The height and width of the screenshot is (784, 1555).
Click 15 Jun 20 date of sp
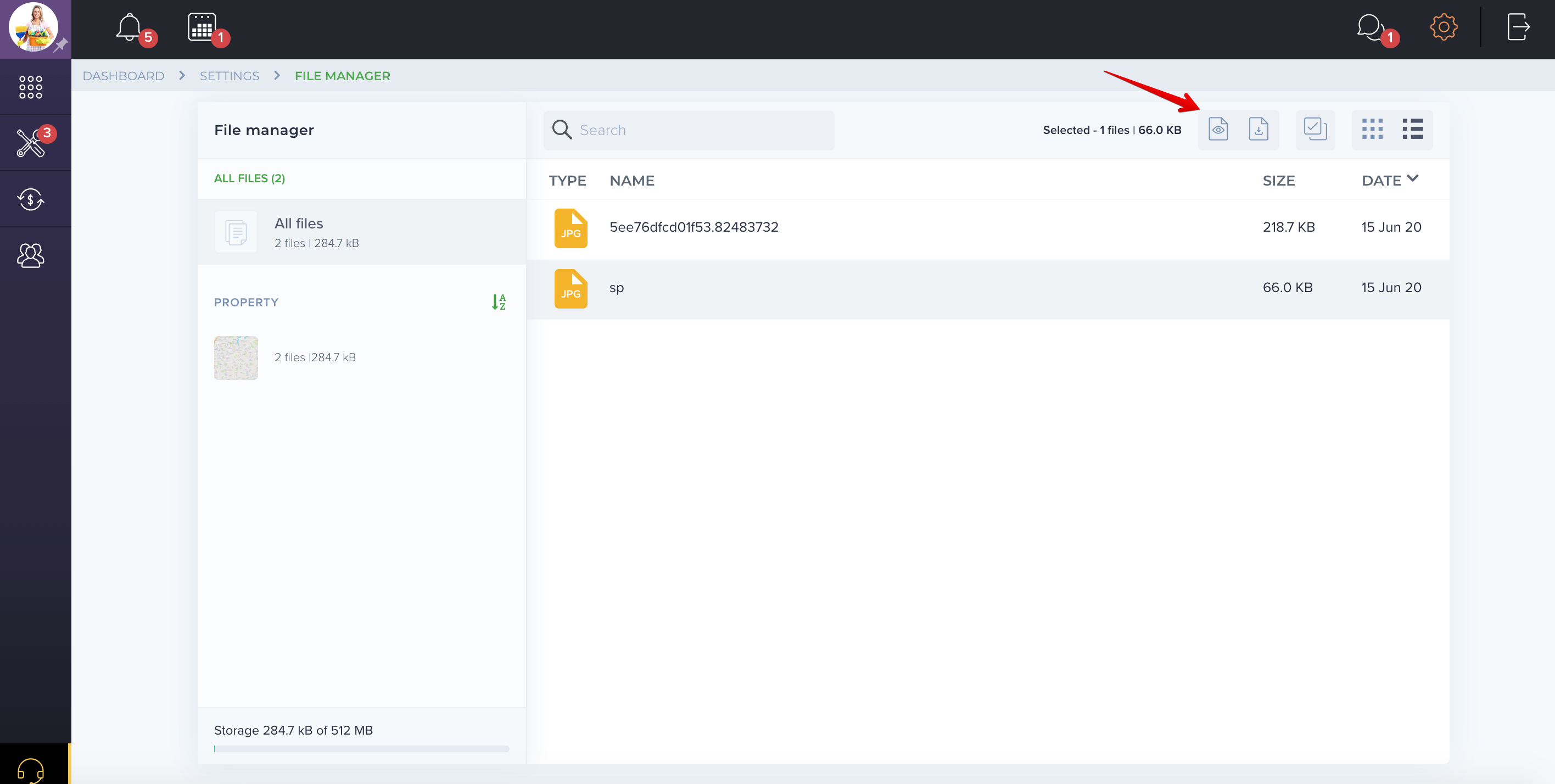pyautogui.click(x=1391, y=288)
